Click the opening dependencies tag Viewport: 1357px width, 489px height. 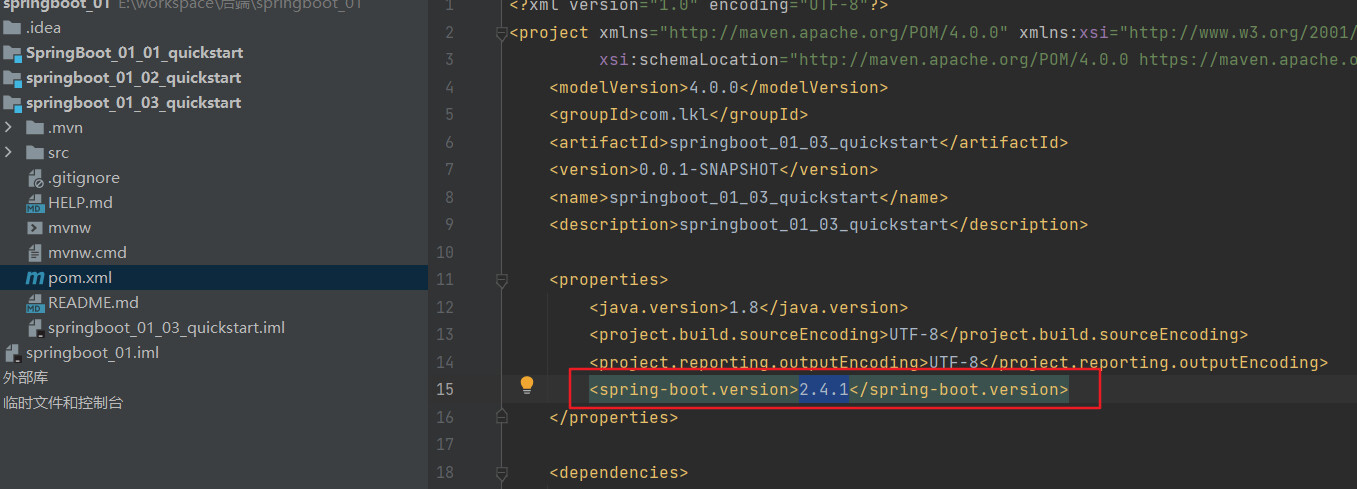618,472
